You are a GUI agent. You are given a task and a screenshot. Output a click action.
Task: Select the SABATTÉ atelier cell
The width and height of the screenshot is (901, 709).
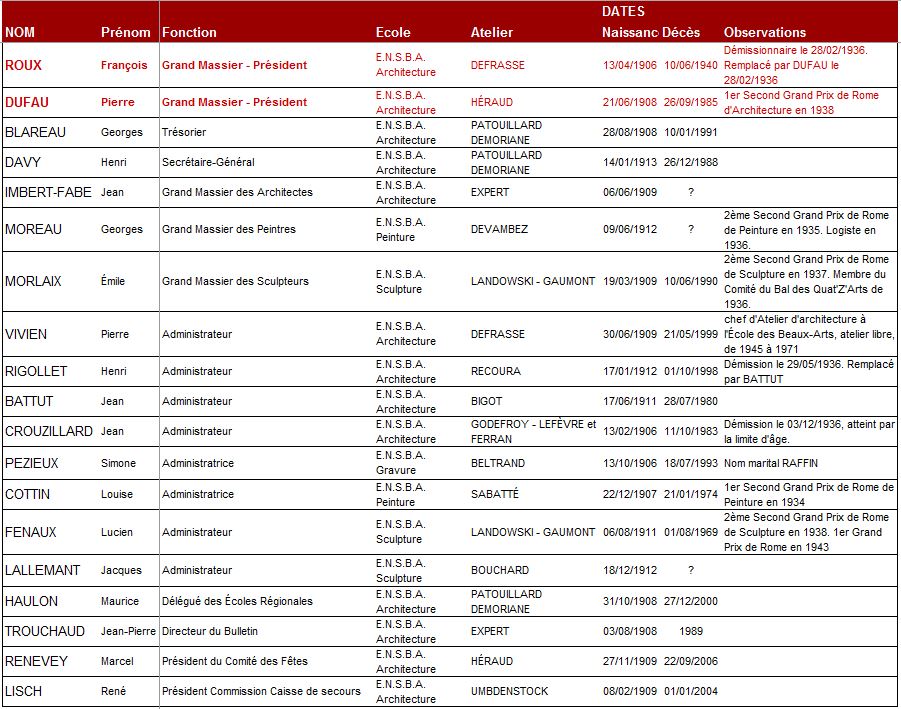click(x=494, y=494)
